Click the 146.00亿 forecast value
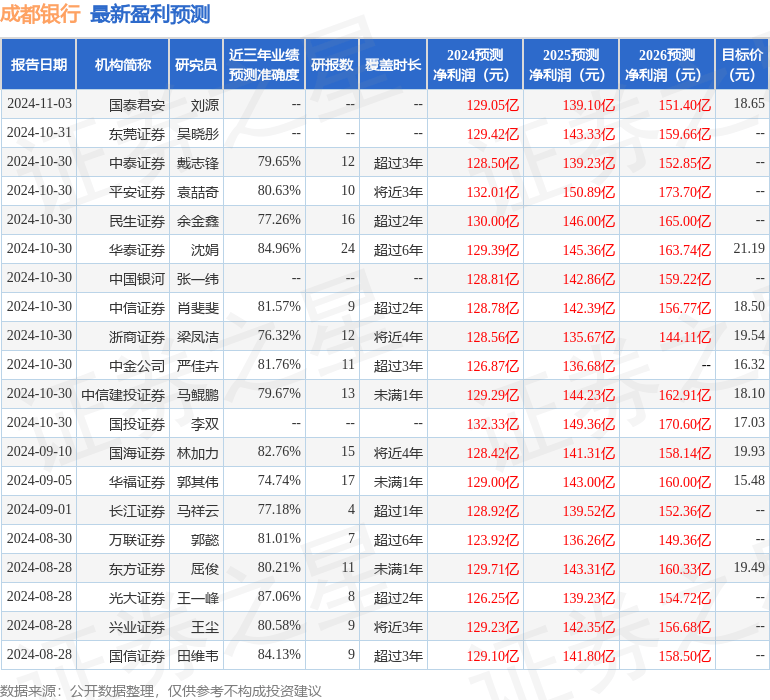The height and width of the screenshot is (700, 770). 588,221
